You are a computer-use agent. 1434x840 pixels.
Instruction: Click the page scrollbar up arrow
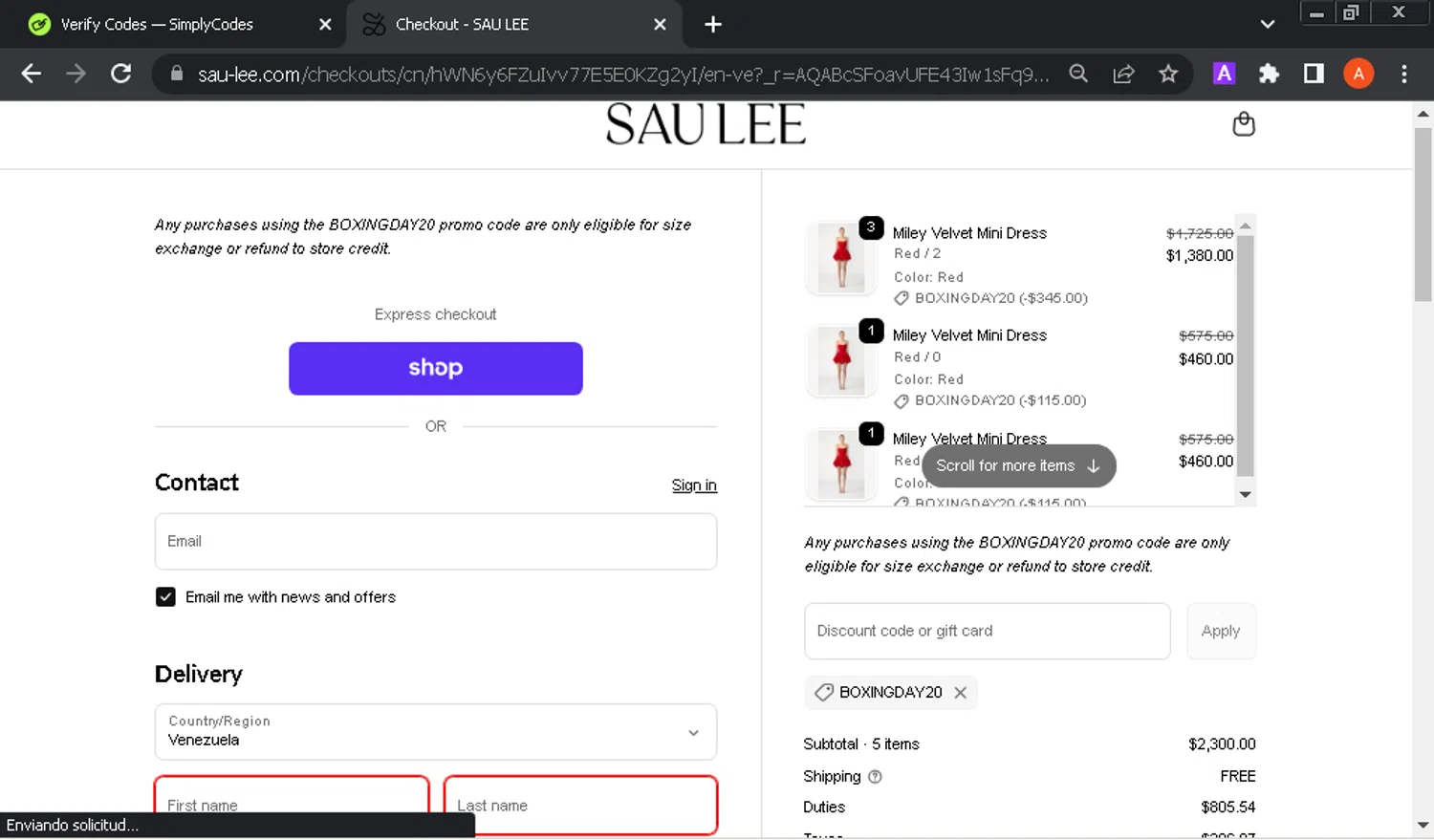[1423, 114]
